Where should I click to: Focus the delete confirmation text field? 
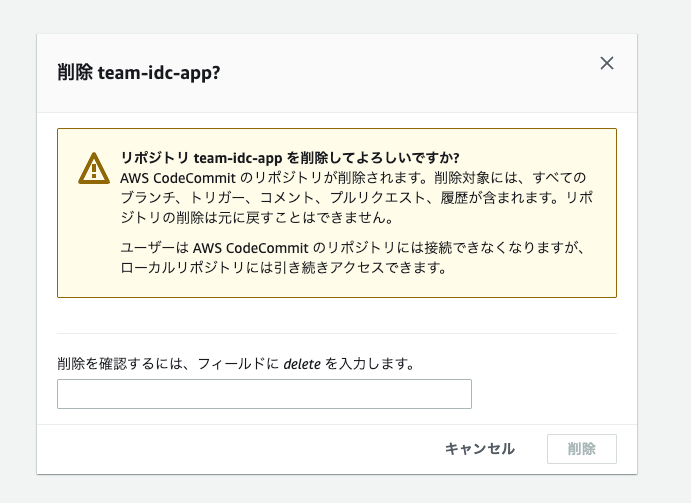[x=264, y=394]
